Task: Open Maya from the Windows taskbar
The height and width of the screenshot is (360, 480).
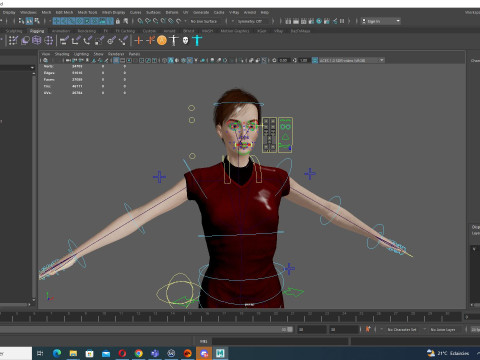Action: (220, 353)
